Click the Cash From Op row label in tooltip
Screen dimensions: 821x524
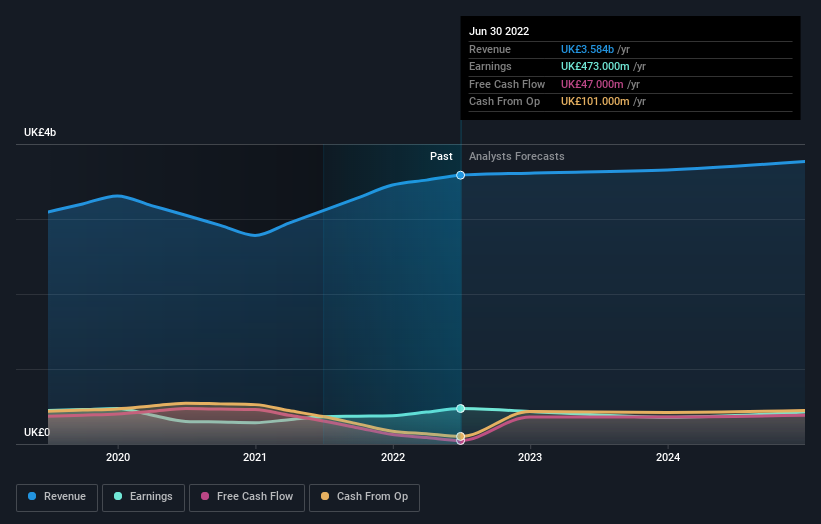point(504,102)
